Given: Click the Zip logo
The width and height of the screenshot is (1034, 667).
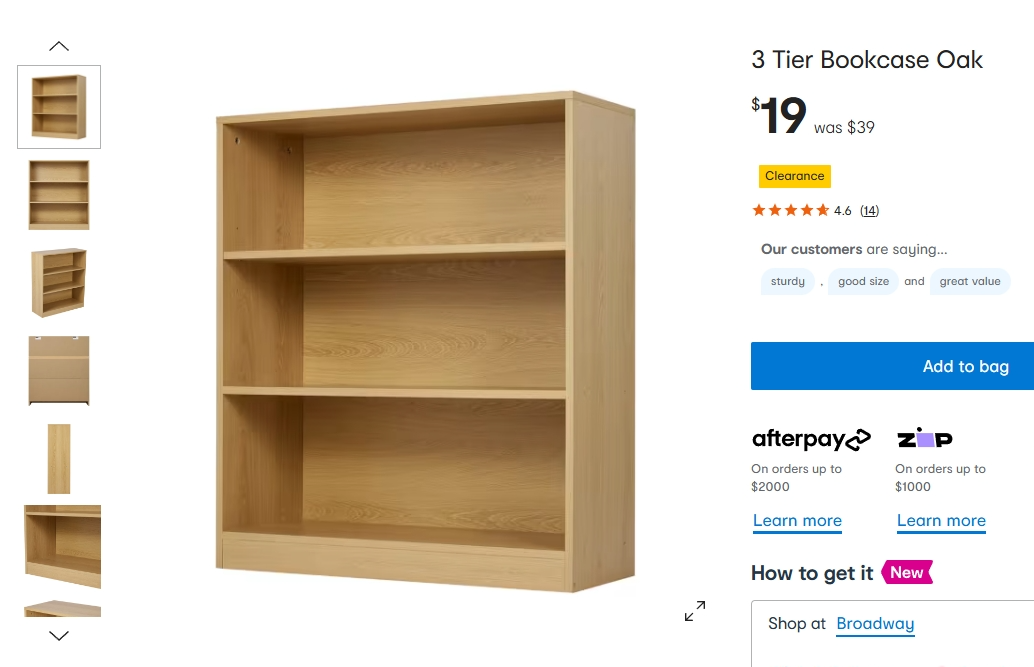Looking at the screenshot, I should 925,438.
